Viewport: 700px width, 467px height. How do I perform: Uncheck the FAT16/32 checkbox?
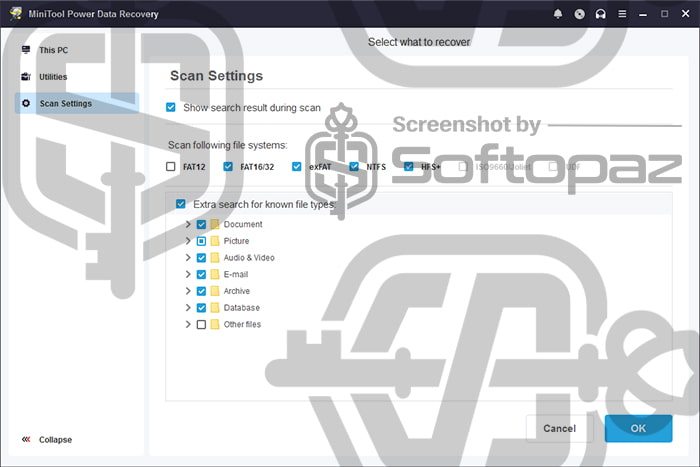click(x=228, y=167)
